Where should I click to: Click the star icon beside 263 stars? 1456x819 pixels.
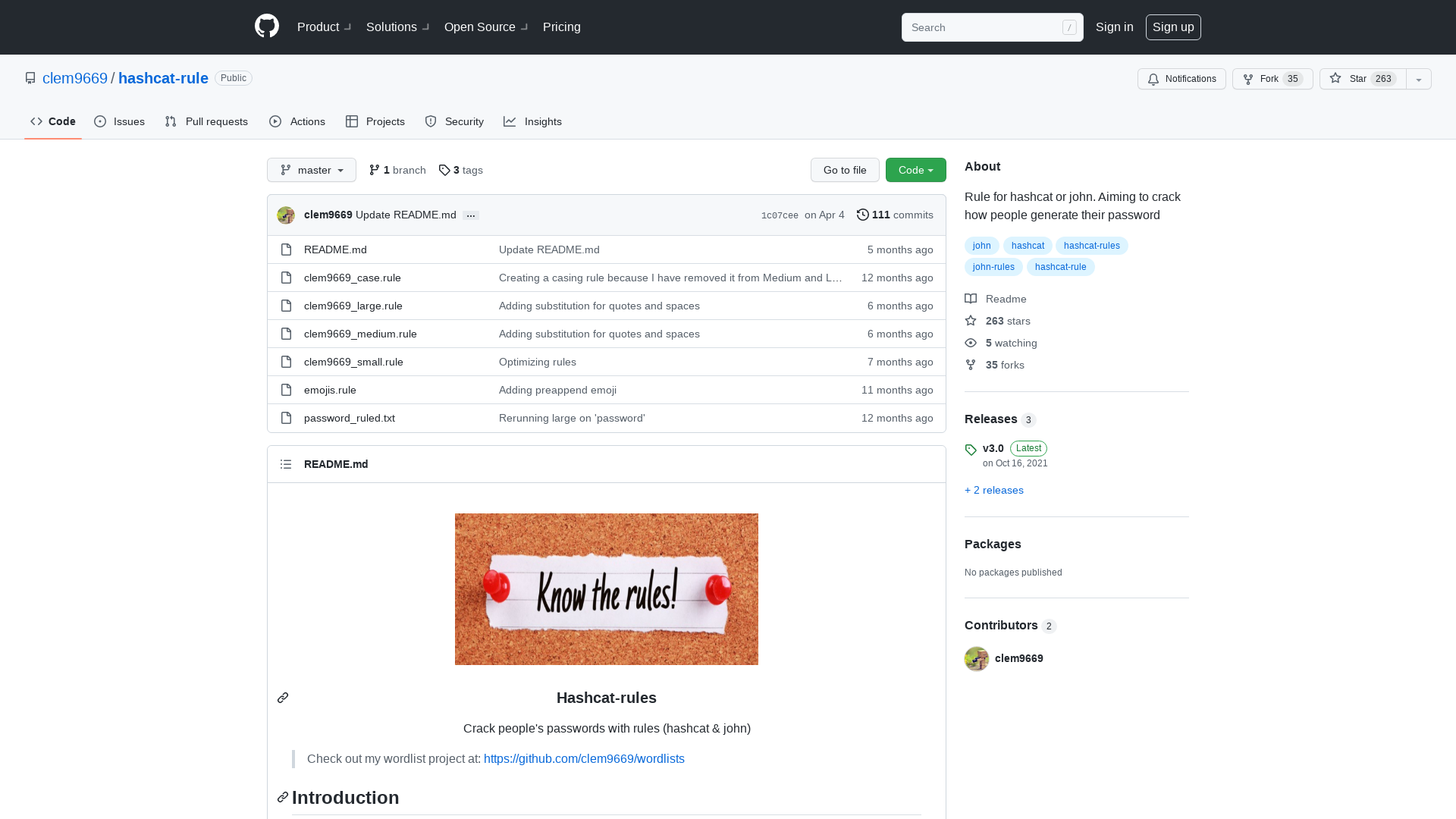(x=971, y=321)
